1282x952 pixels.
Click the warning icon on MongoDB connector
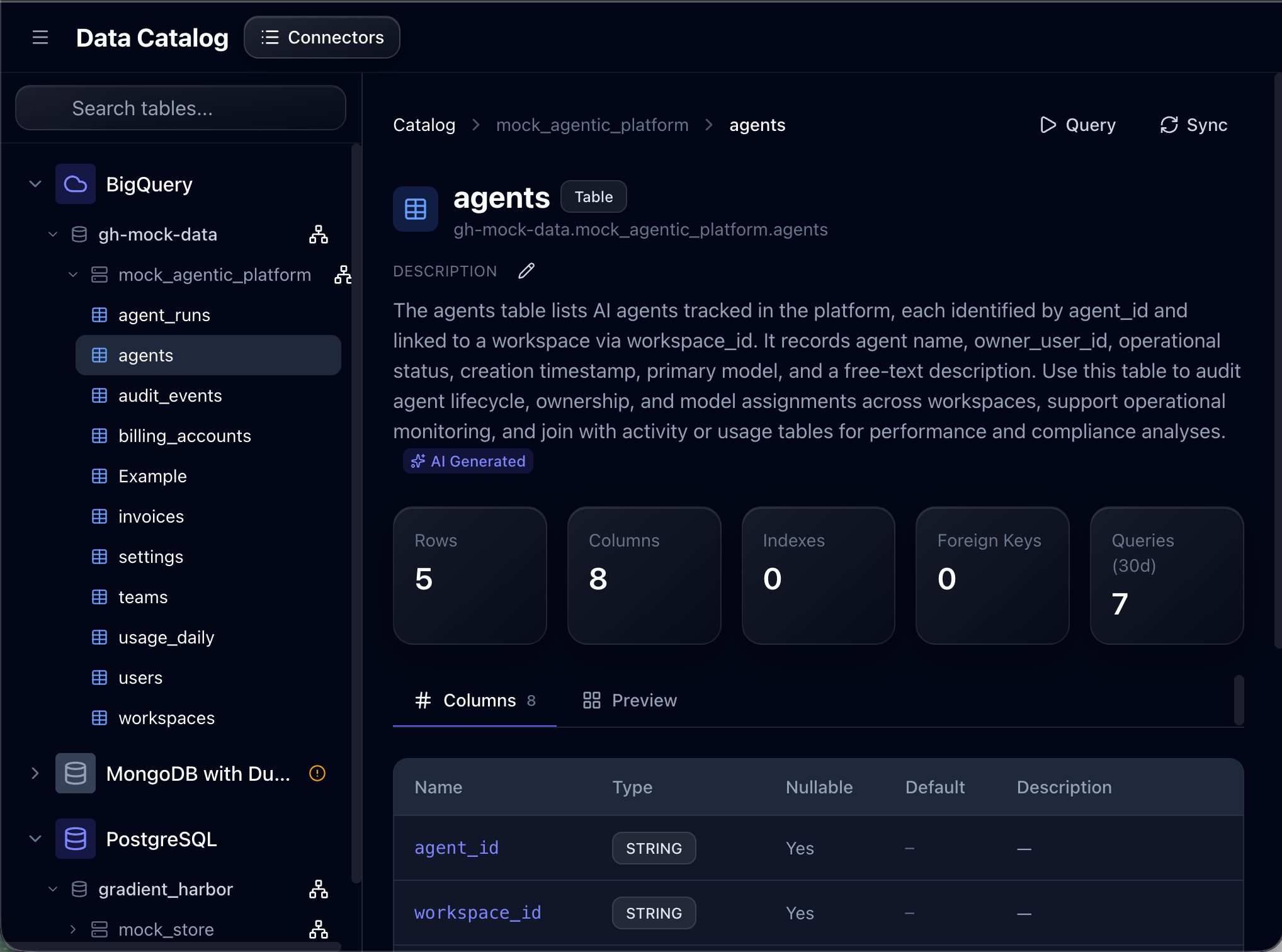tap(317, 773)
